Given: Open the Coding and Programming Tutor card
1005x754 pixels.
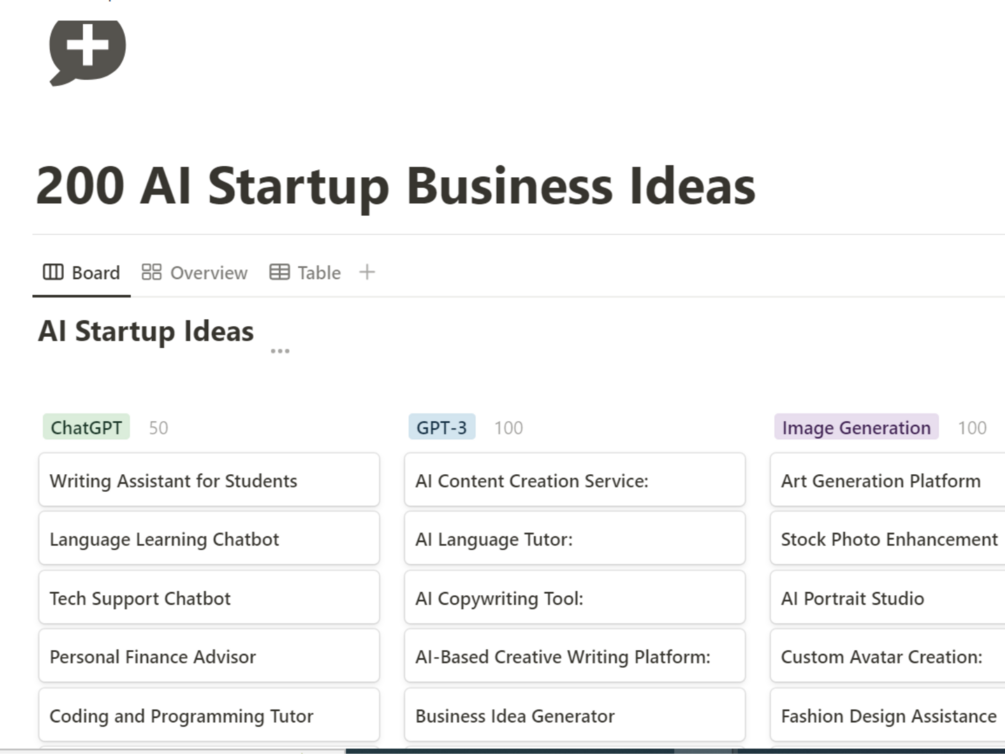Looking at the screenshot, I should click(x=209, y=716).
